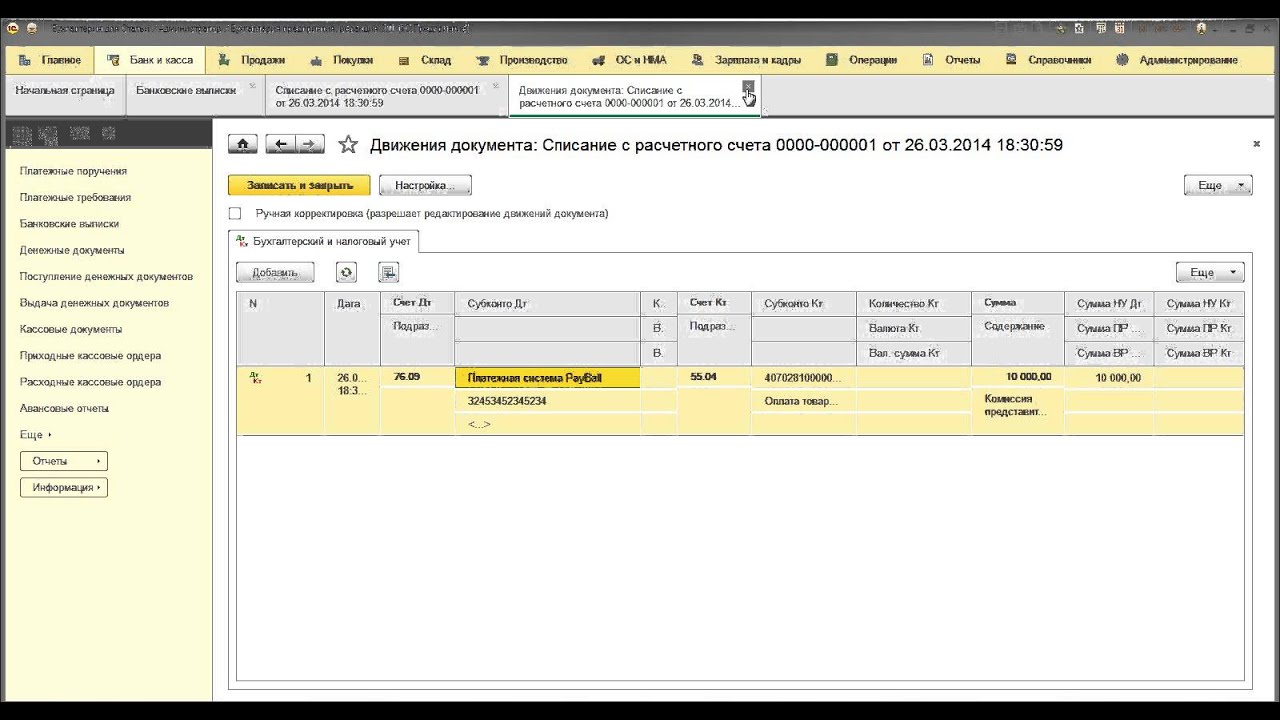Add document to favorites with star

(348, 145)
